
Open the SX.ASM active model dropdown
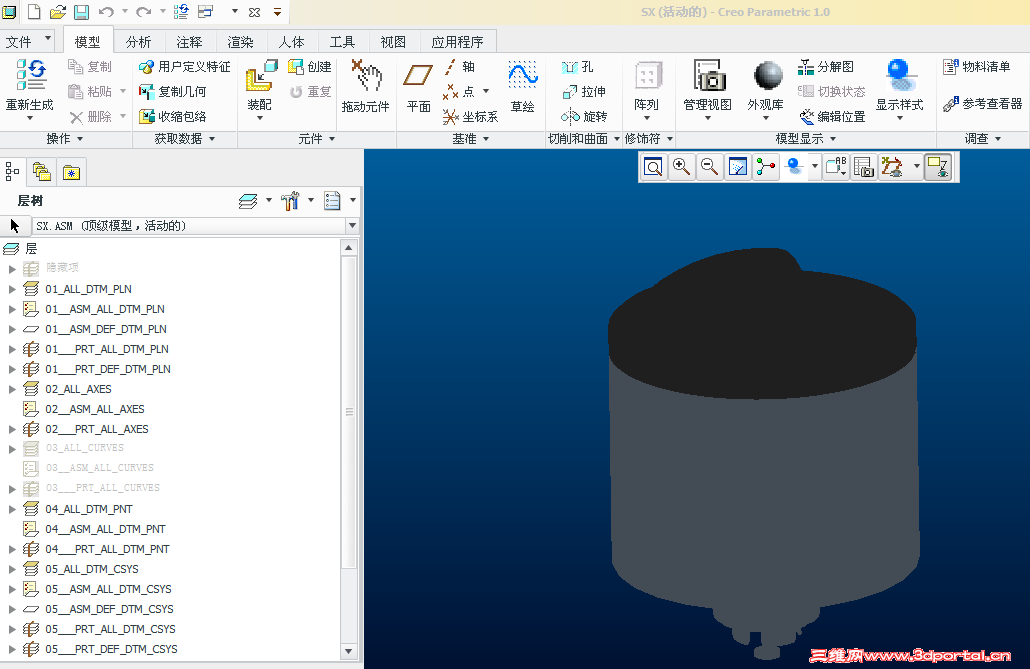tap(351, 226)
